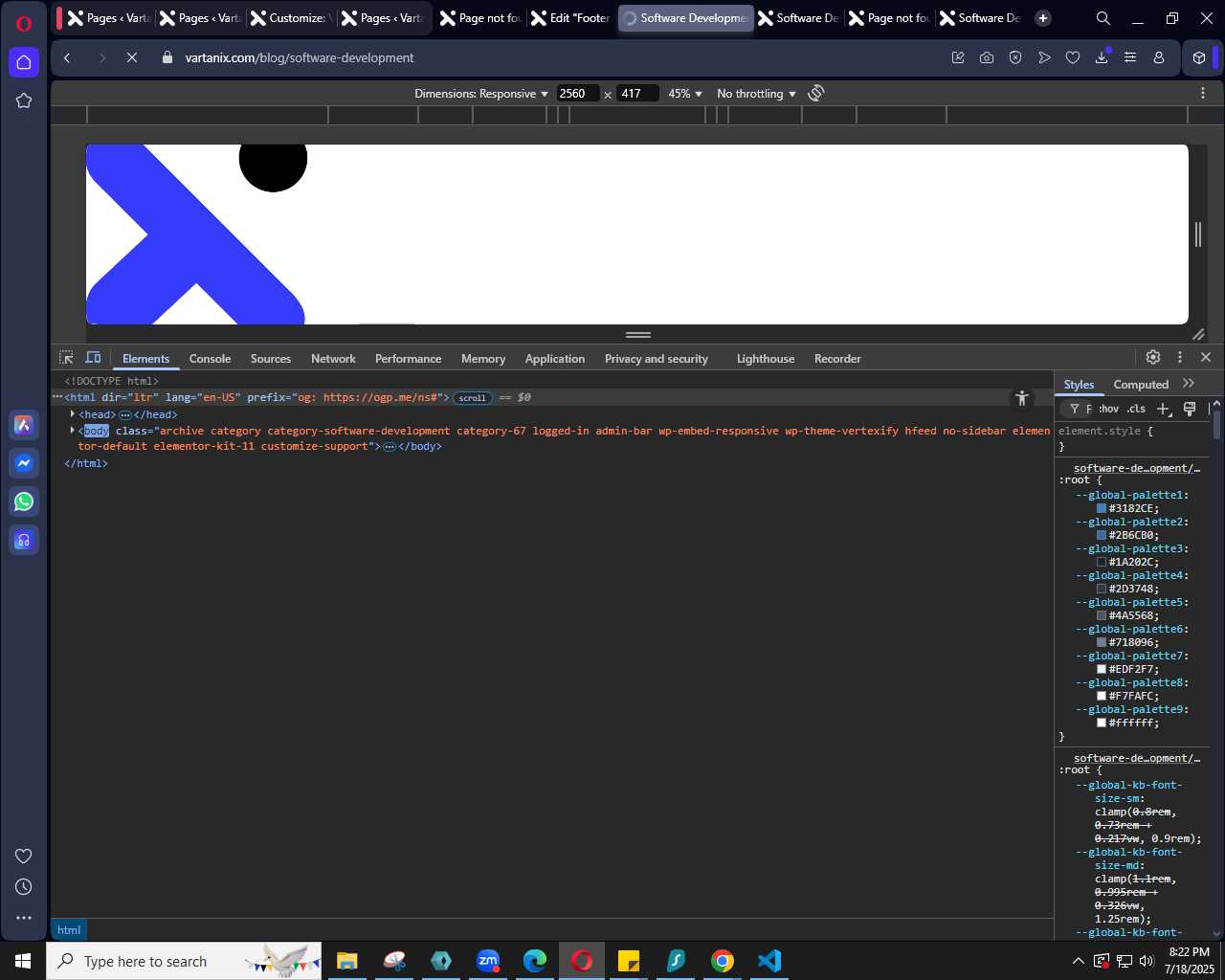
Task: Open Aria AI sidebar icon
Action: tap(24, 425)
